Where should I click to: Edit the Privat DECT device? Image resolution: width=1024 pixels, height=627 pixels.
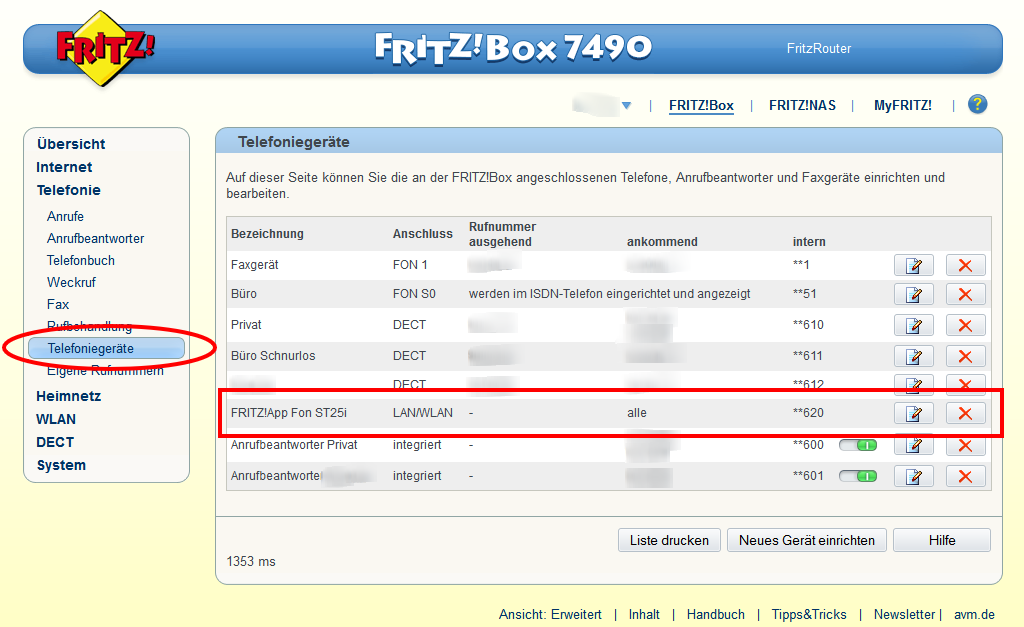(914, 325)
